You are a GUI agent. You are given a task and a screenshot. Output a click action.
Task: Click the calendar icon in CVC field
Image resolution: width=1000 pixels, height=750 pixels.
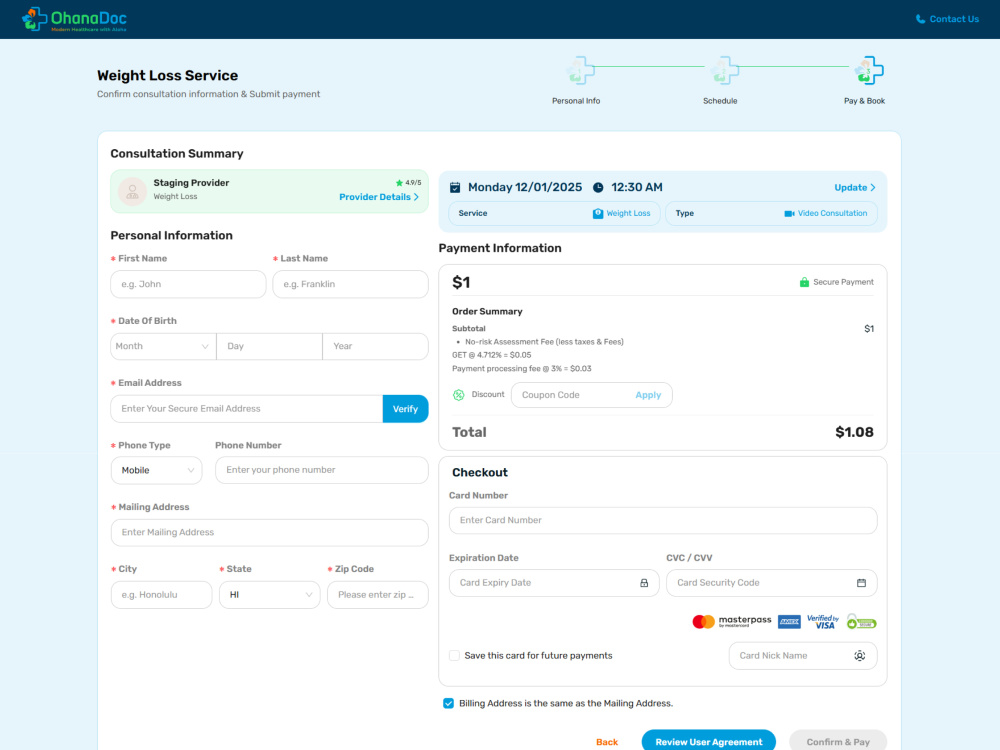(x=861, y=583)
